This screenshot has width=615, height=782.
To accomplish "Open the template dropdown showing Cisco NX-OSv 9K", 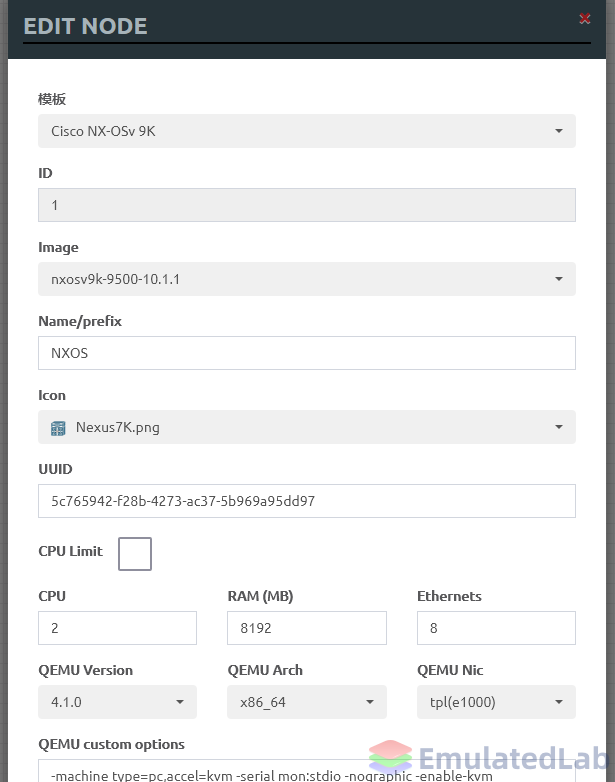I will 307,131.
